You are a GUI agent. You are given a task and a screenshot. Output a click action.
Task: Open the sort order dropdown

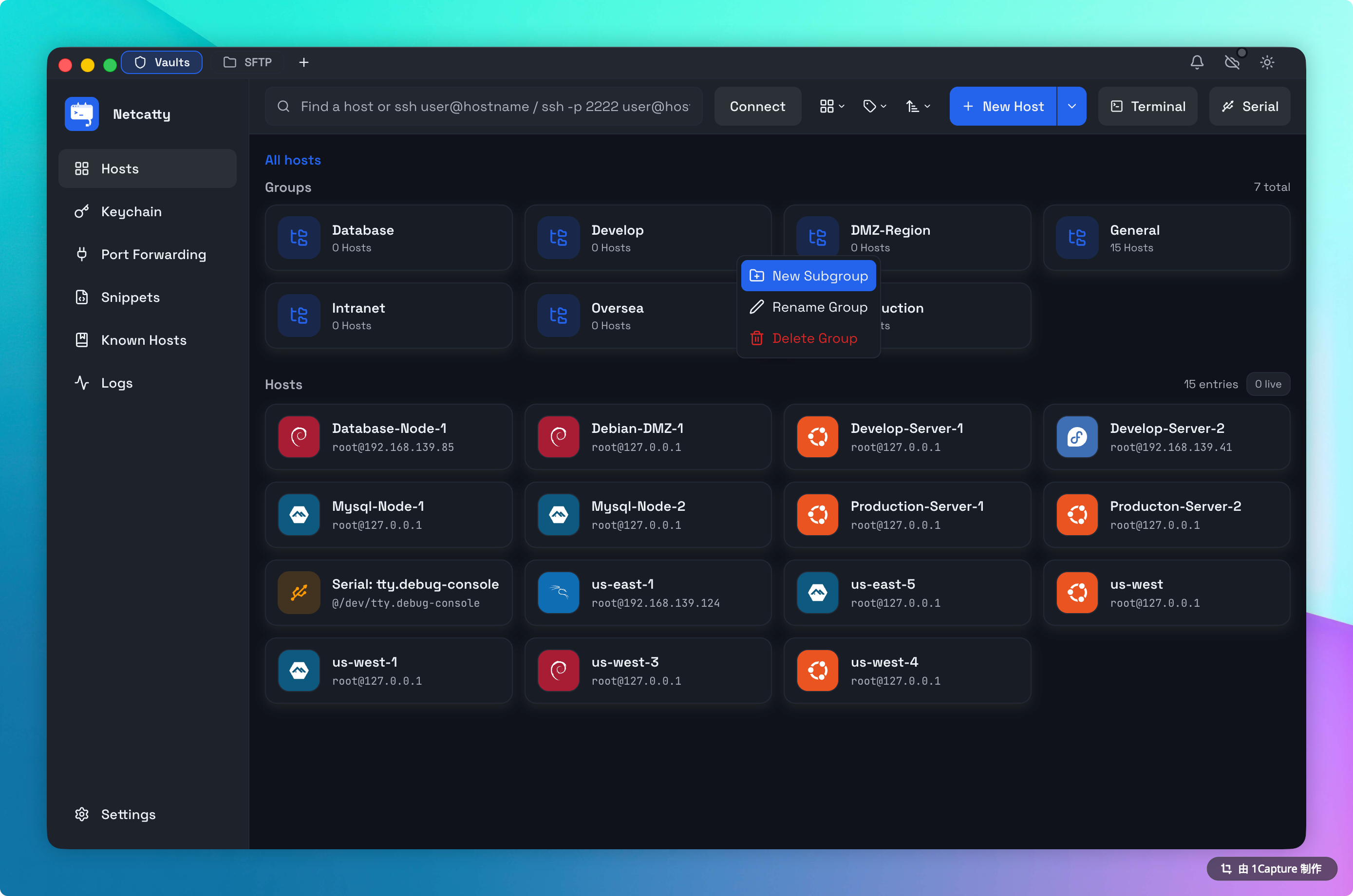coord(918,106)
